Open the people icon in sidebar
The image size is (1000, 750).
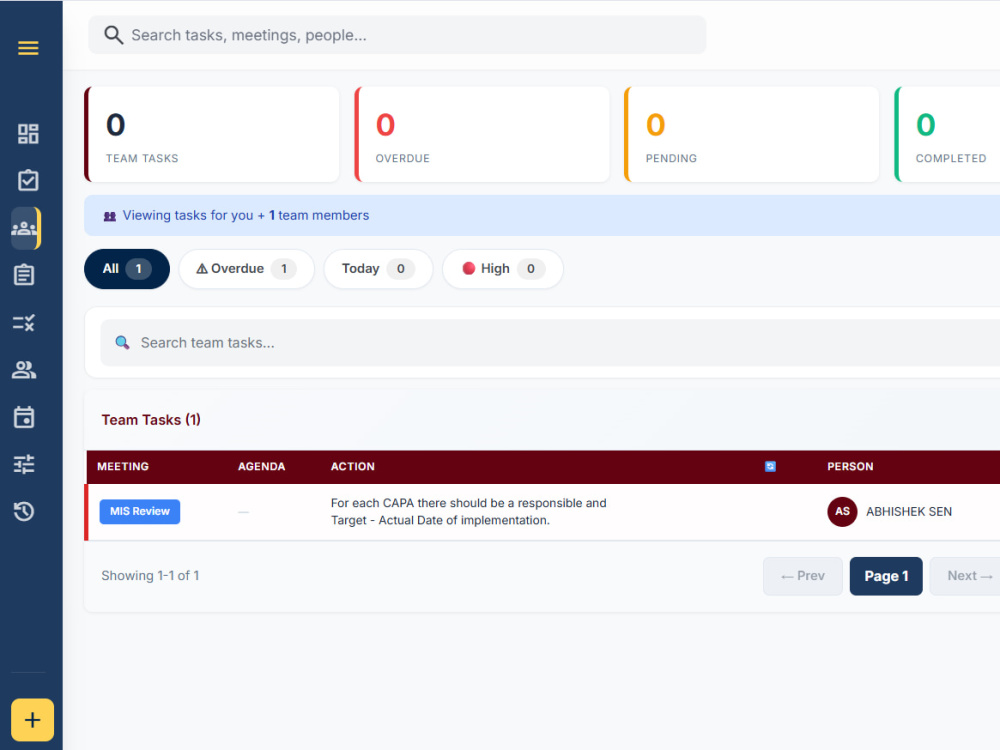(24, 370)
